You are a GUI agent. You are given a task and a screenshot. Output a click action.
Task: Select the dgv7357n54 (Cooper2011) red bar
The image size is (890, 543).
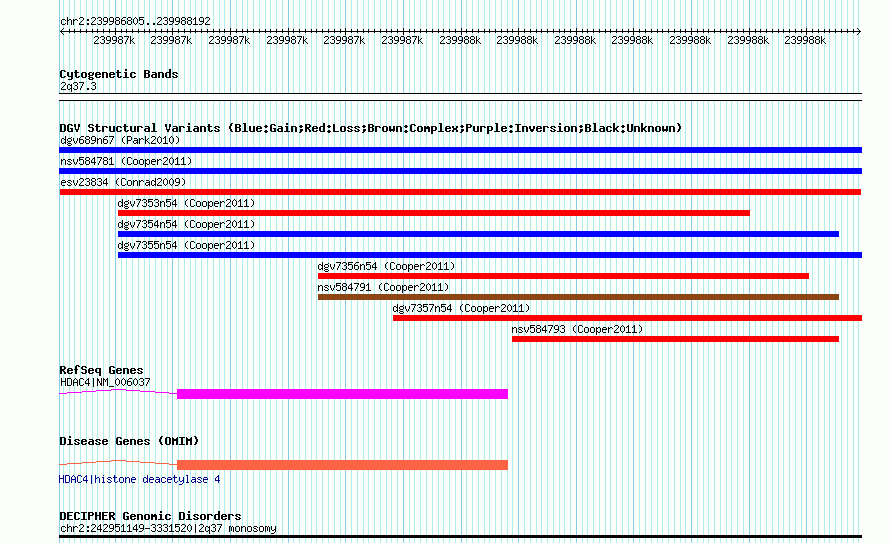coord(627,318)
